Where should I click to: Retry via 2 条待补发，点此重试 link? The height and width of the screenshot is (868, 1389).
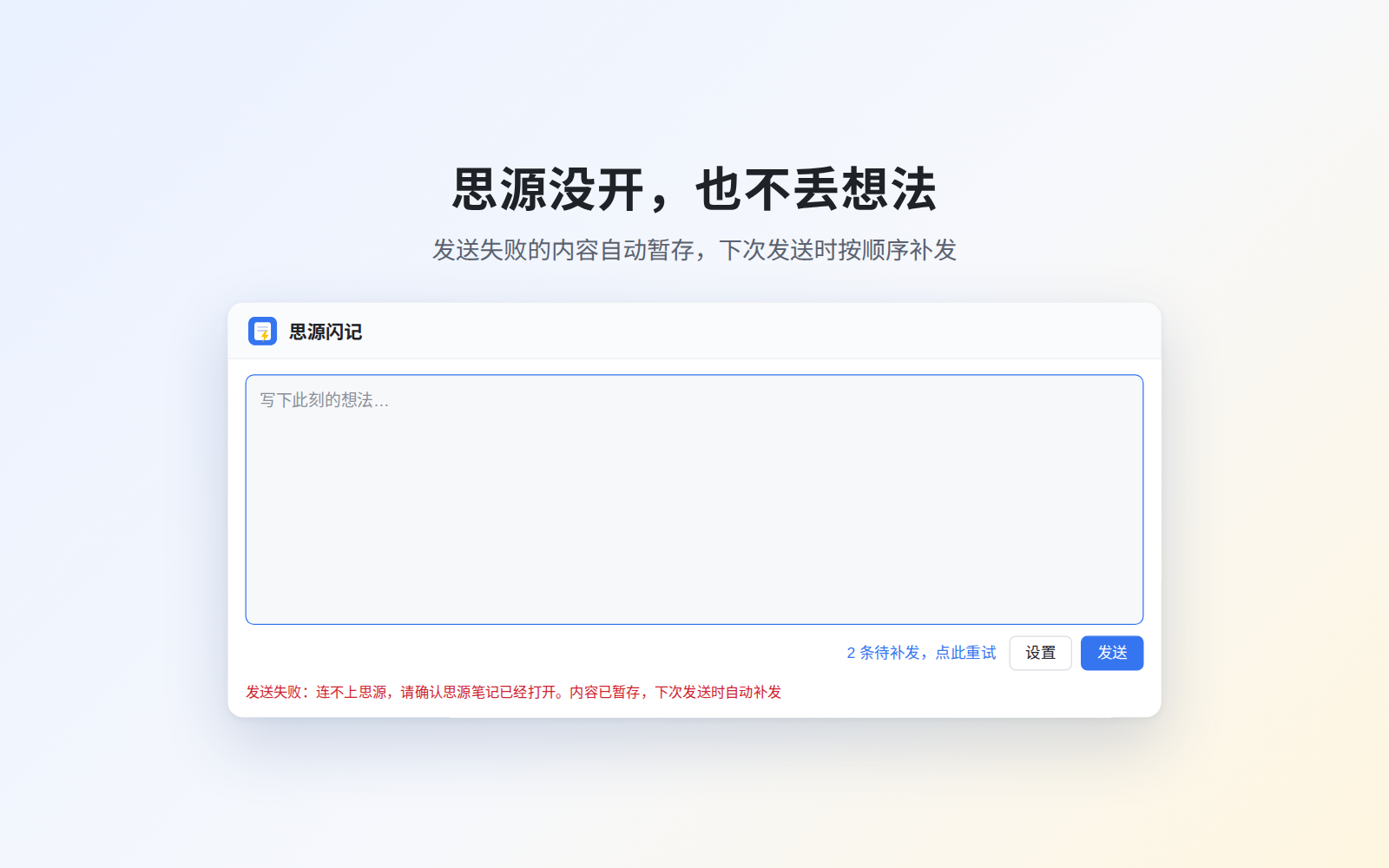[x=921, y=653]
